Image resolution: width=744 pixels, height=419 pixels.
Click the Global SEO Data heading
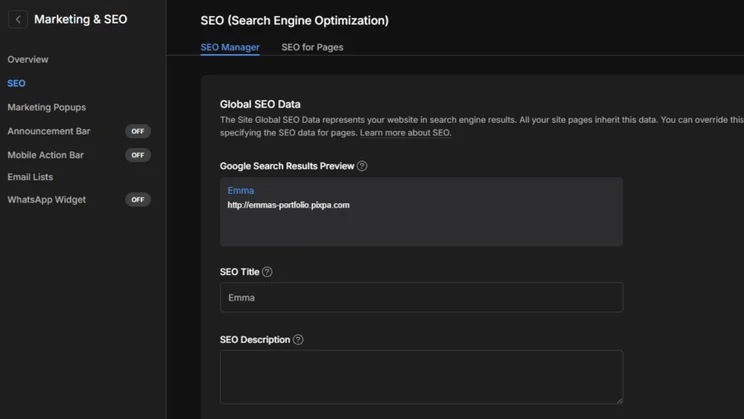pyautogui.click(x=260, y=104)
